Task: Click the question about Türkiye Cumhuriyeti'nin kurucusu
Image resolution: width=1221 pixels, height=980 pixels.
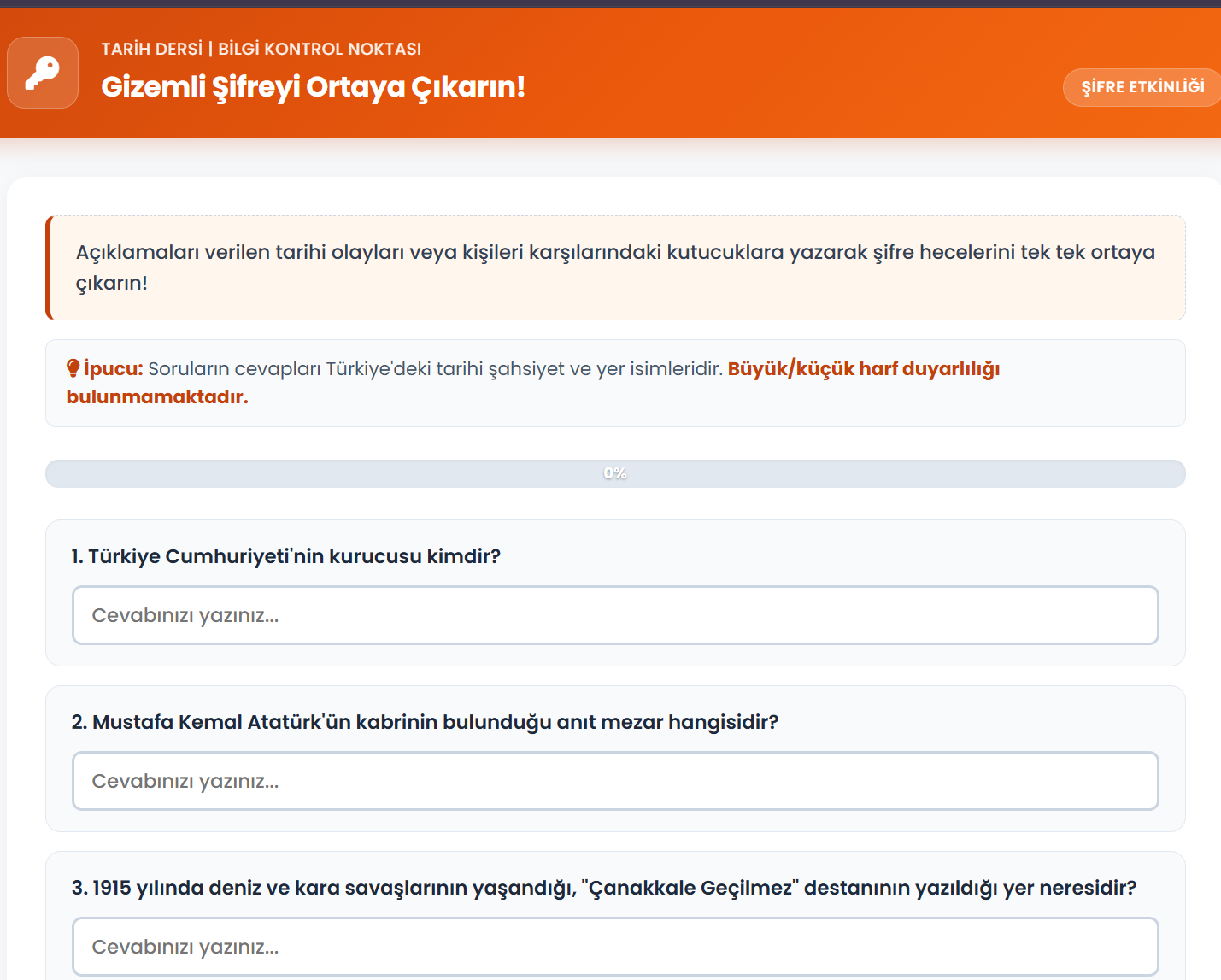Action: click(x=286, y=556)
